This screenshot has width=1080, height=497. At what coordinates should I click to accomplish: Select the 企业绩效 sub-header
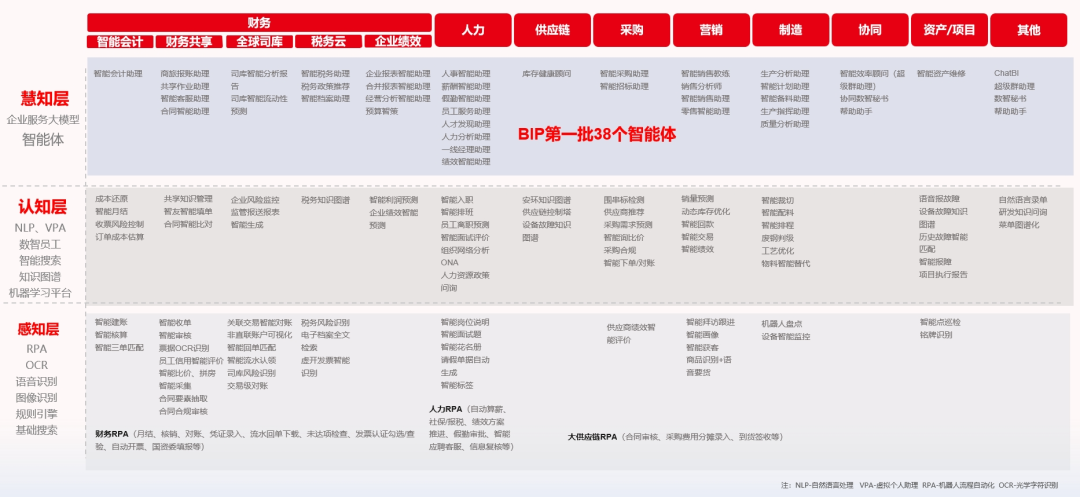pos(398,42)
